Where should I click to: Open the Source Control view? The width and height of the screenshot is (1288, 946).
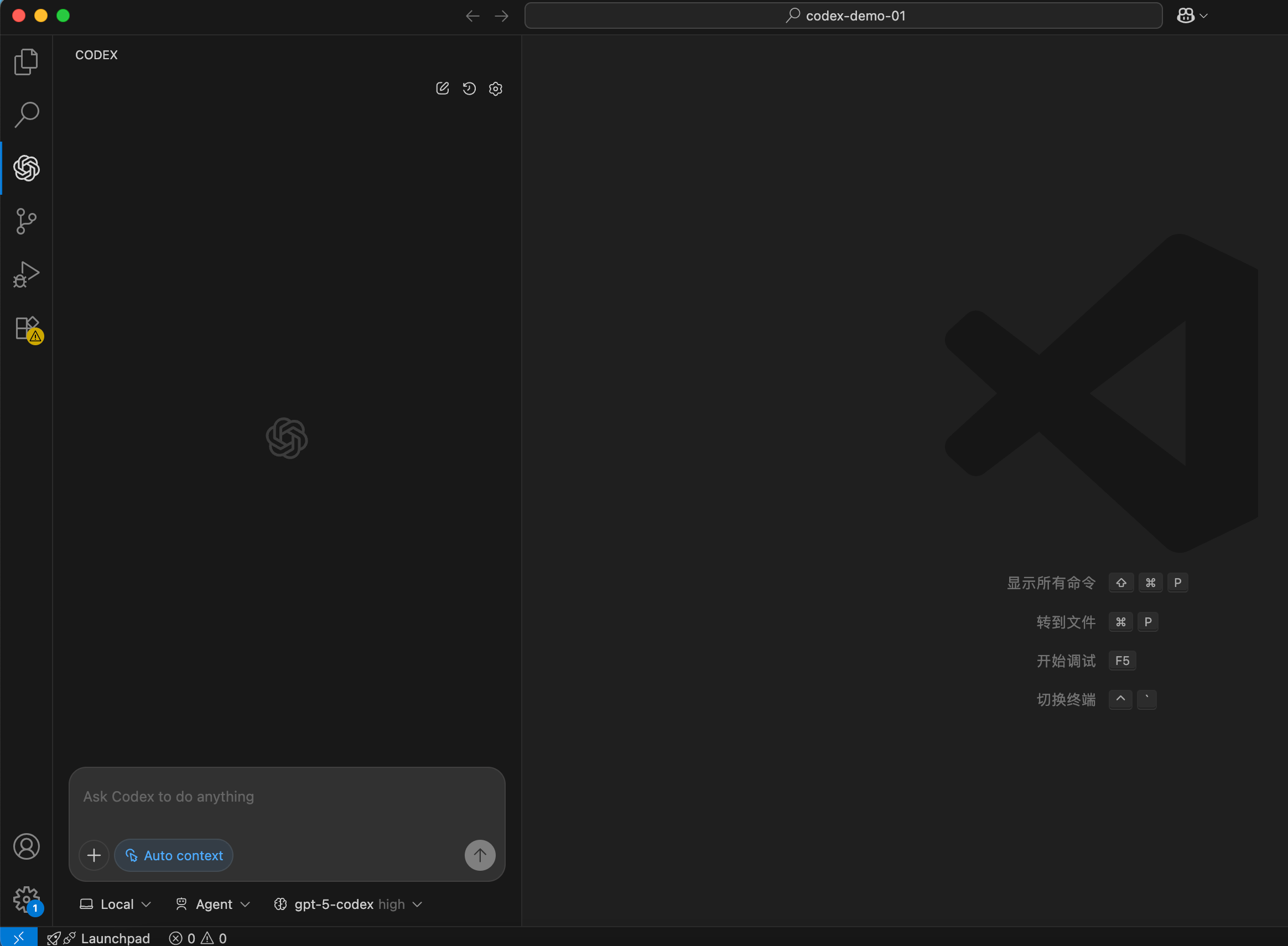click(x=26, y=221)
